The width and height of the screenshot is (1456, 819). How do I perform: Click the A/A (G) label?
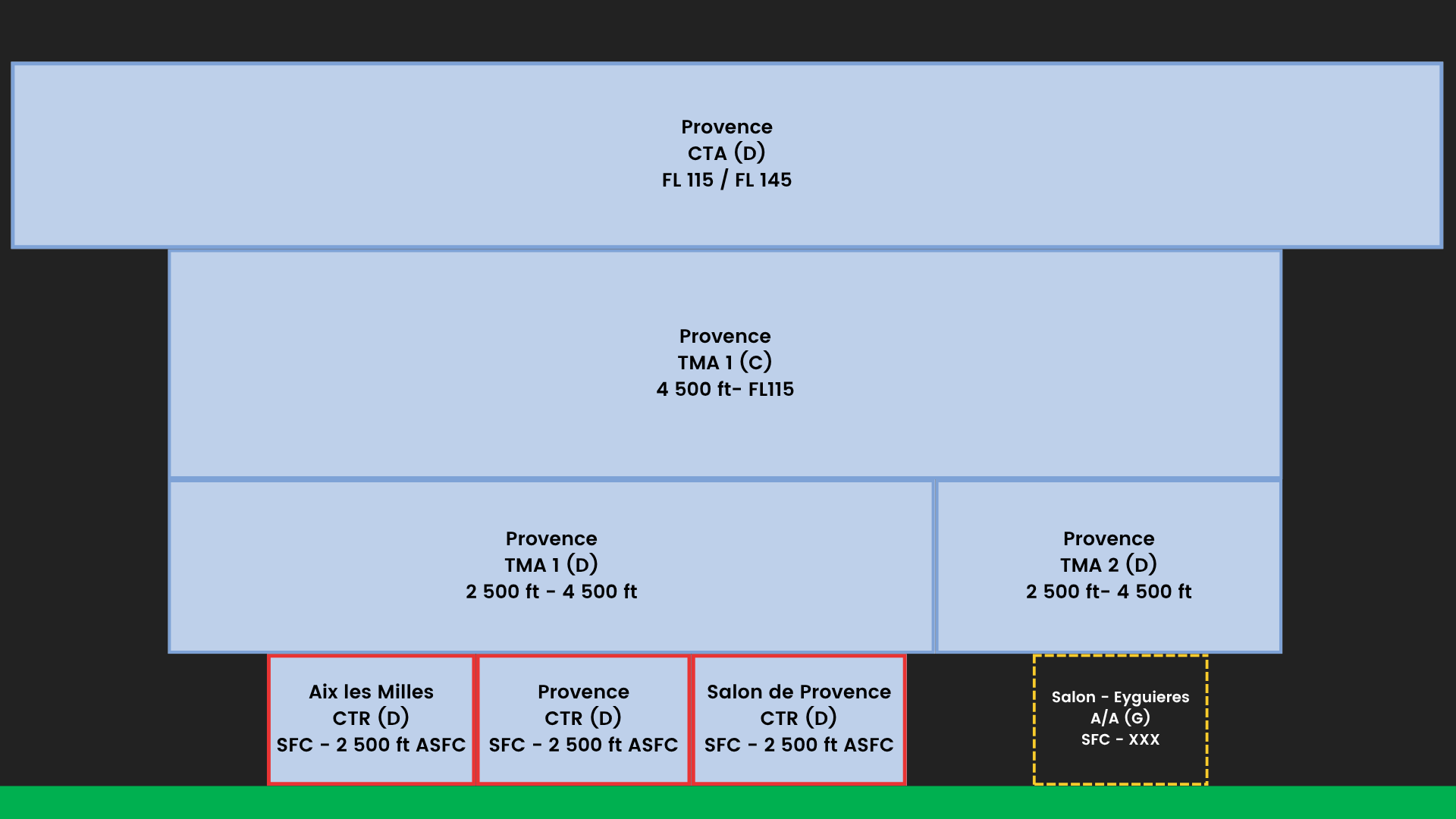pos(1120,717)
